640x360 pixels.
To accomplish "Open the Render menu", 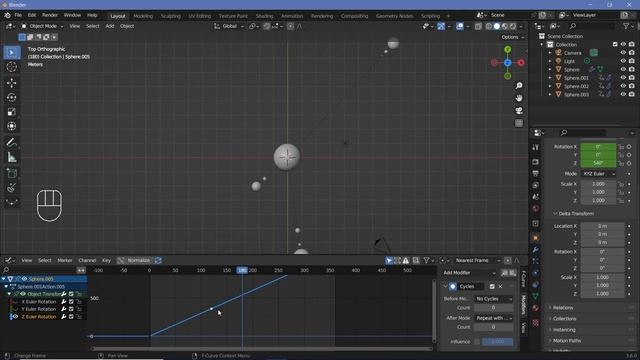I will coord(50,15).
